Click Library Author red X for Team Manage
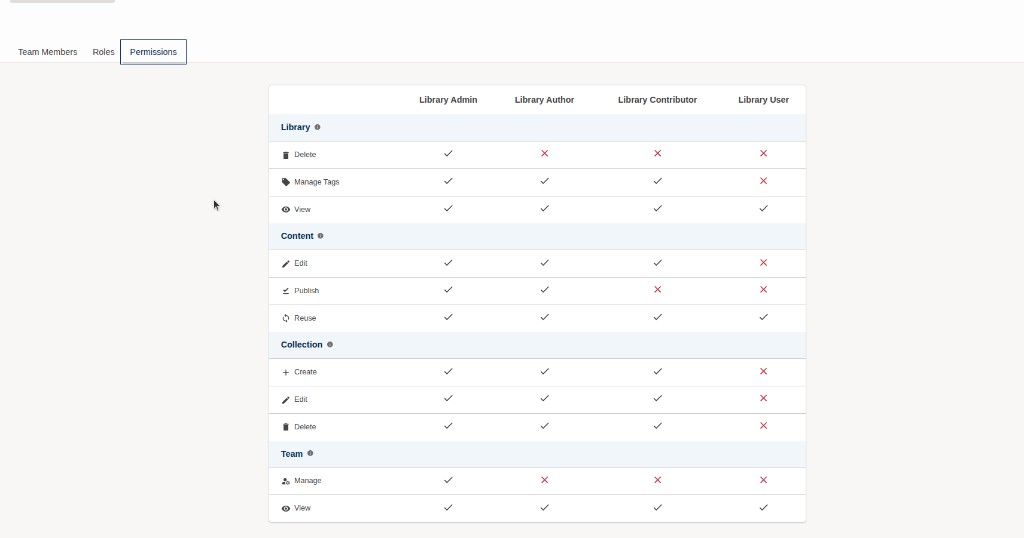Screen dimensions: 1024x538 (545, 480)
